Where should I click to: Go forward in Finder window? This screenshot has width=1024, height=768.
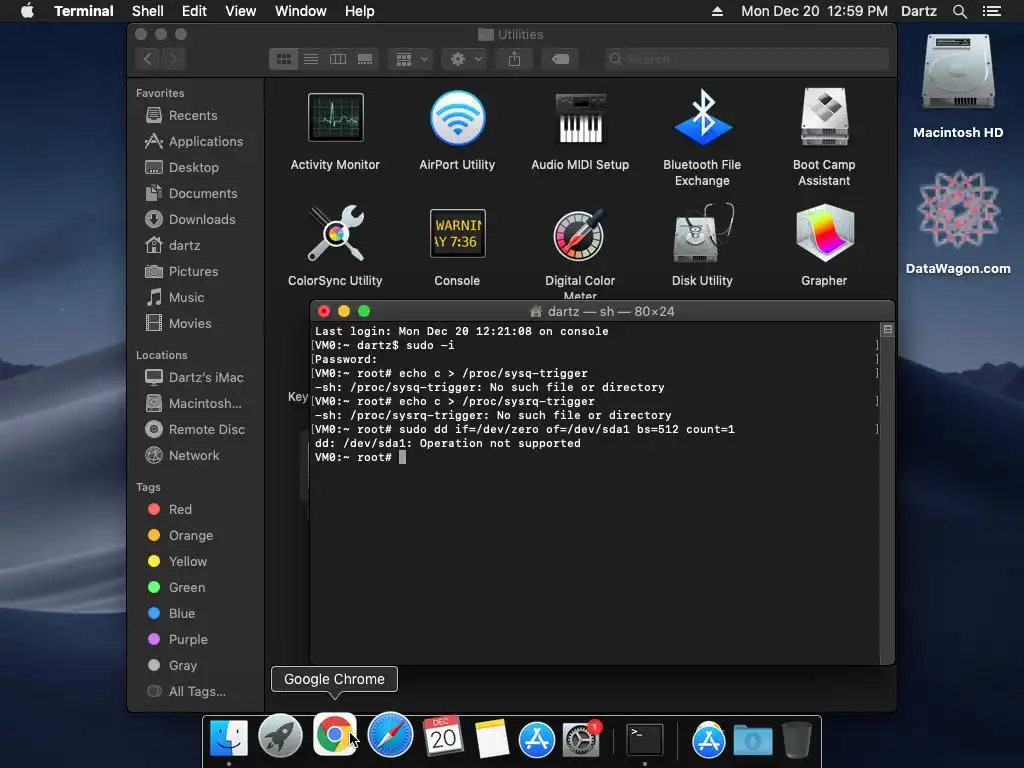173,59
